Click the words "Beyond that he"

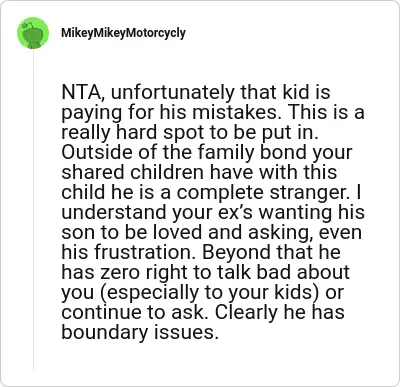(271, 252)
